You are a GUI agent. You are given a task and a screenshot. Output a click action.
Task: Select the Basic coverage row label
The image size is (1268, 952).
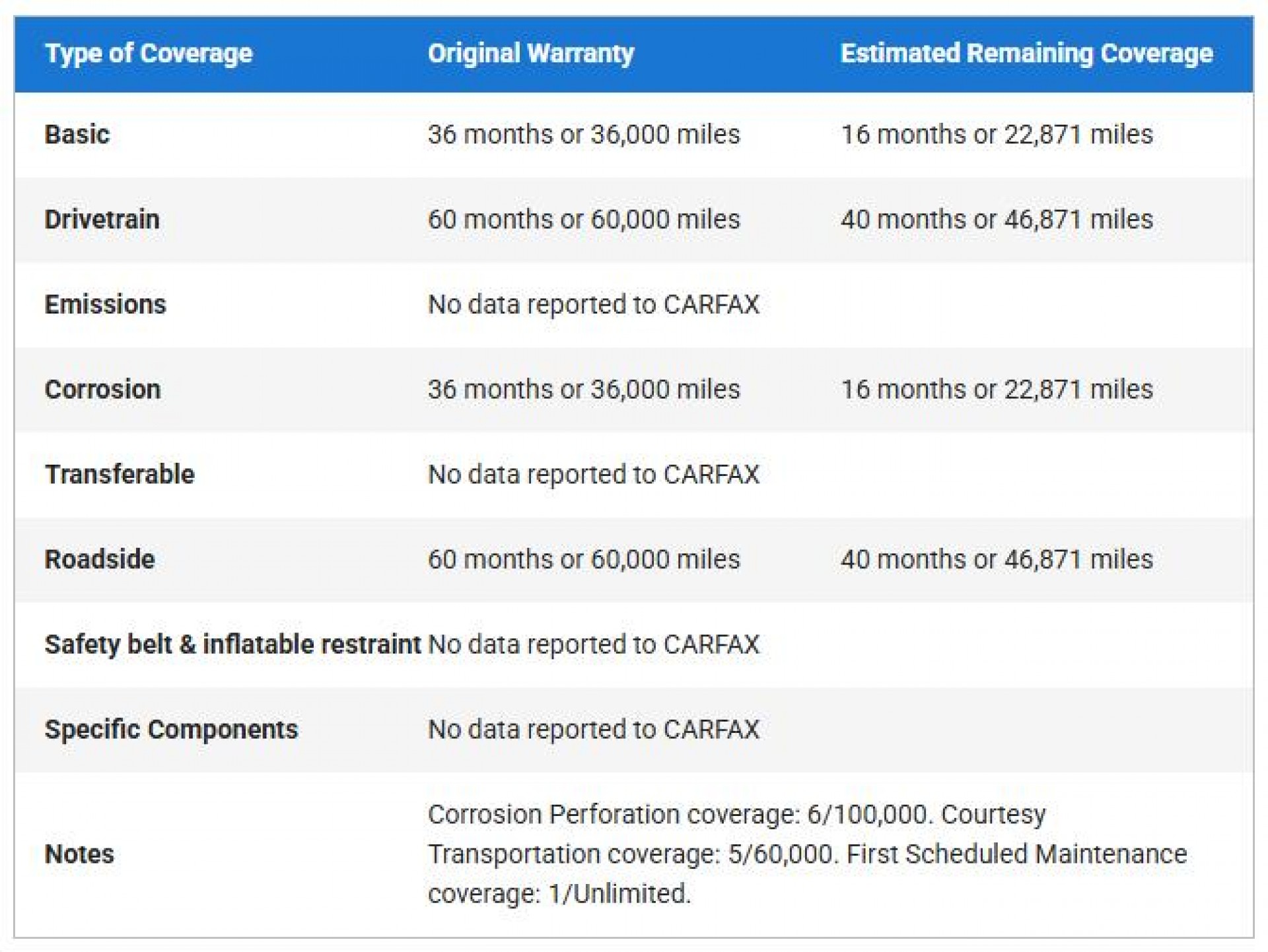click(77, 135)
